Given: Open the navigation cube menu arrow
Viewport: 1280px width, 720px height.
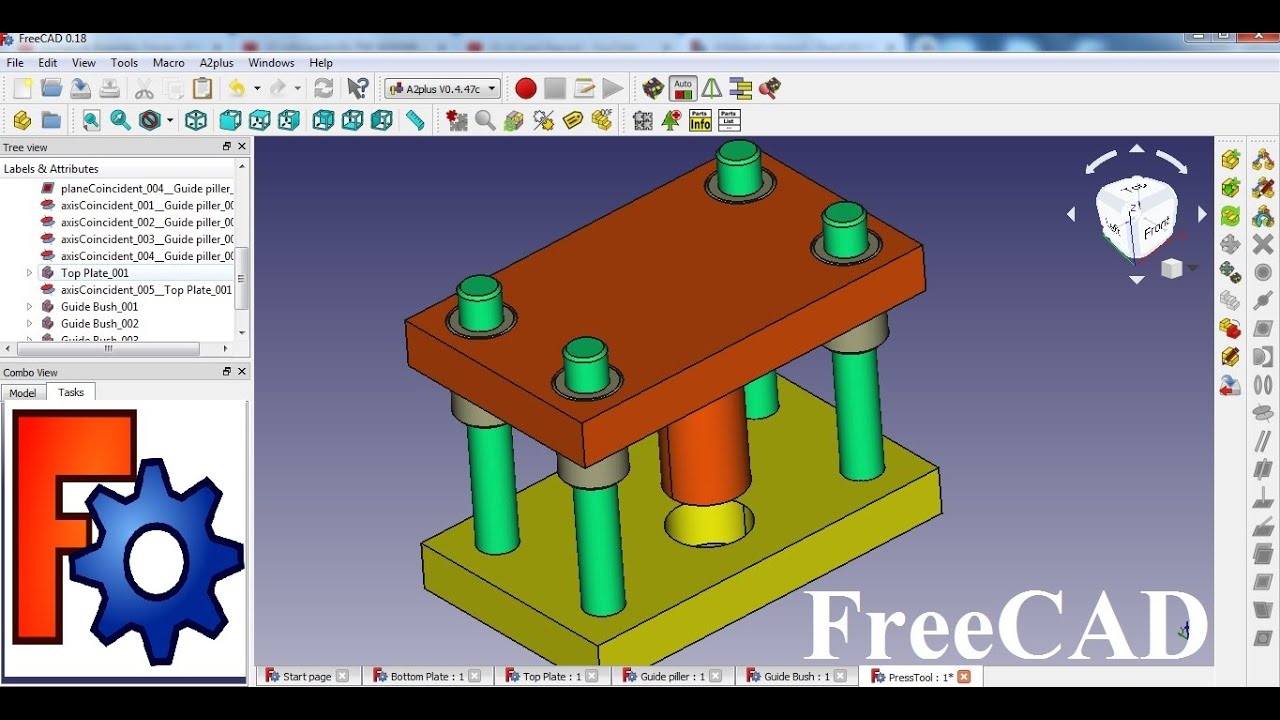Looking at the screenshot, I should point(1191,268).
